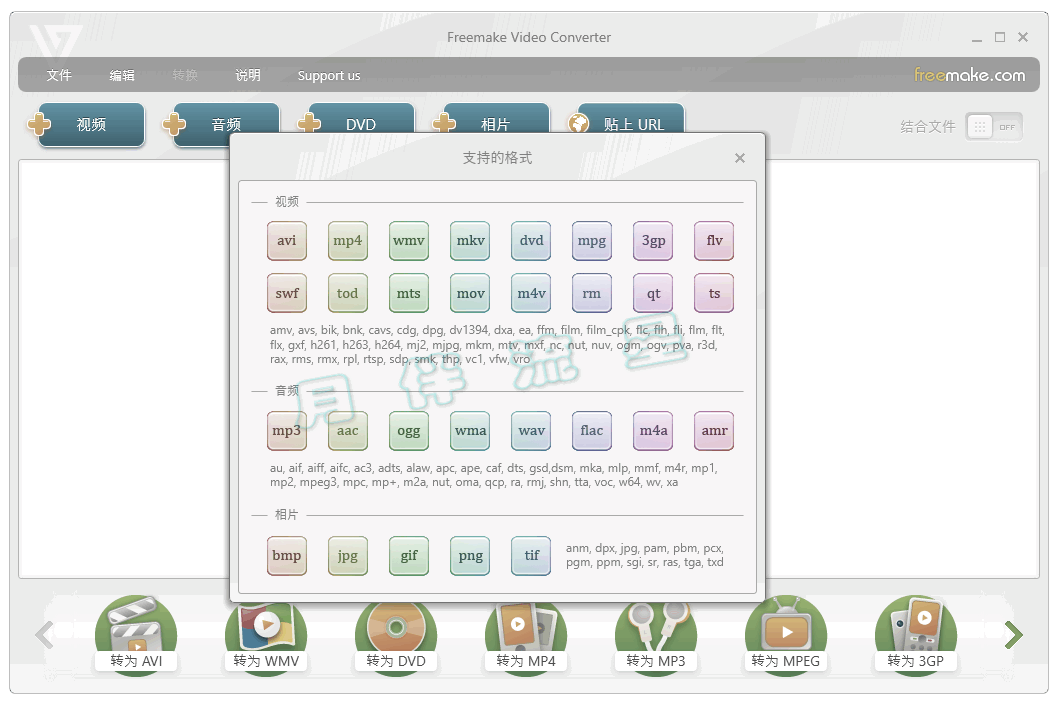The width and height of the screenshot is (1059, 703).
Task: Click the swf format badge
Action: point(286,293)
